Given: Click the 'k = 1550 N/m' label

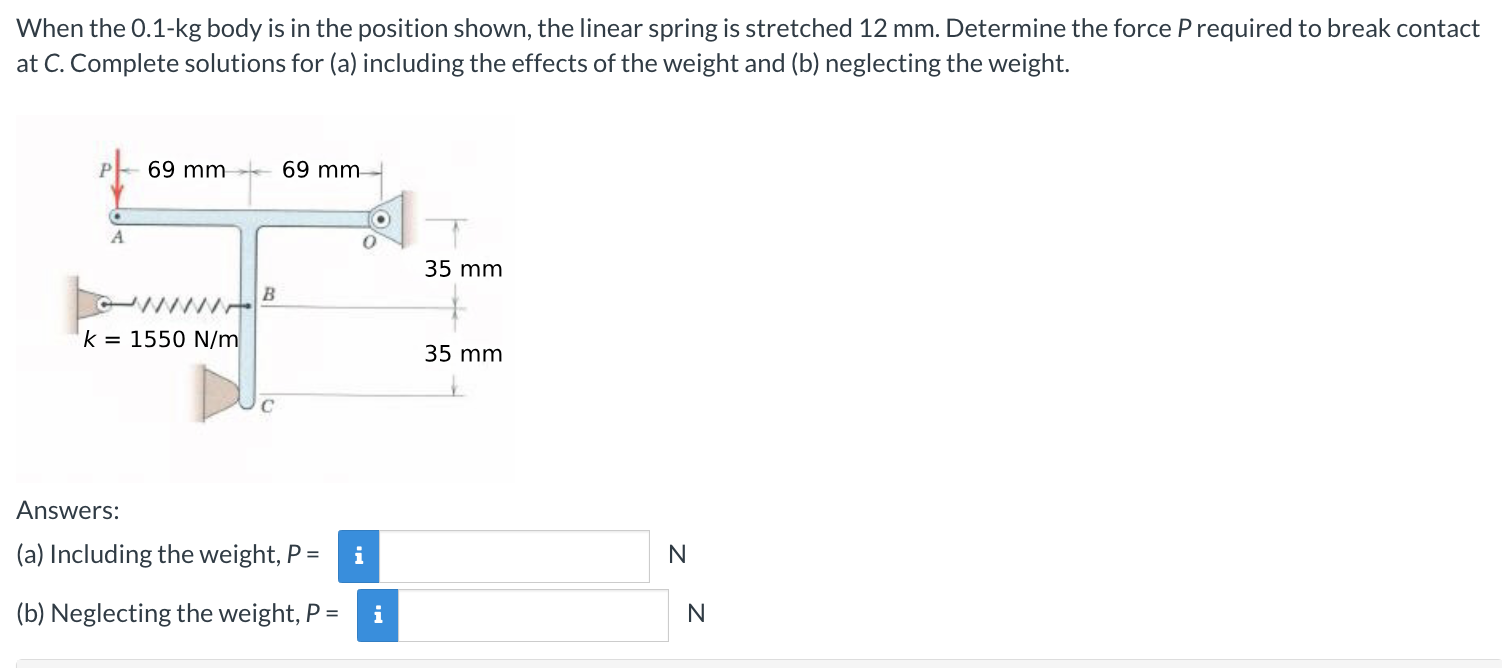Looking at the screenshot, I should coord(162,339).
